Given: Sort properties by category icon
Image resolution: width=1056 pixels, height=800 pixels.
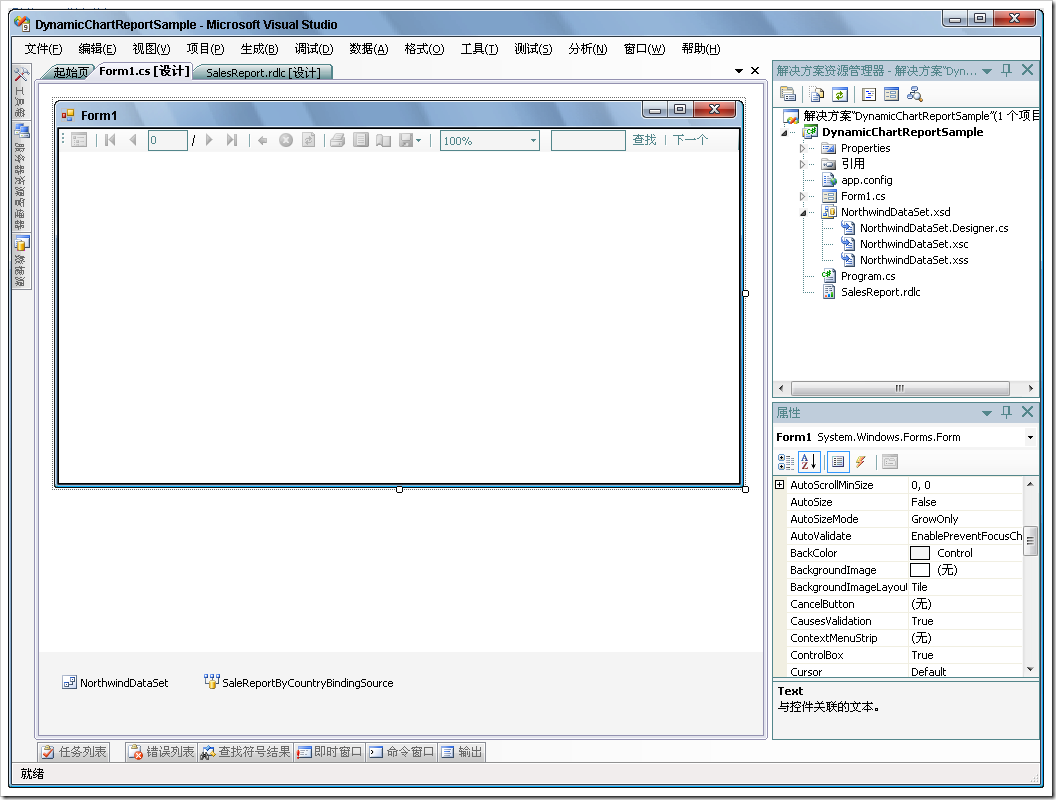Looking at the screenshot, I should coord(786,461).
